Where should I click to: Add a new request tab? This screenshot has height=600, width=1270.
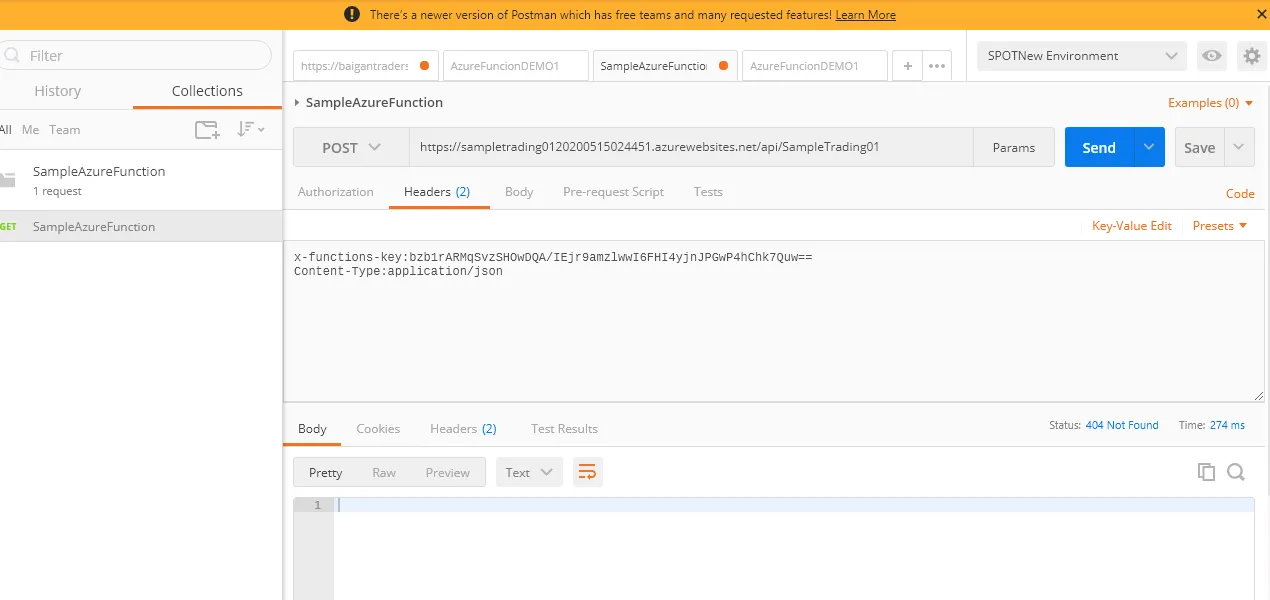click(x=908, y=66)
